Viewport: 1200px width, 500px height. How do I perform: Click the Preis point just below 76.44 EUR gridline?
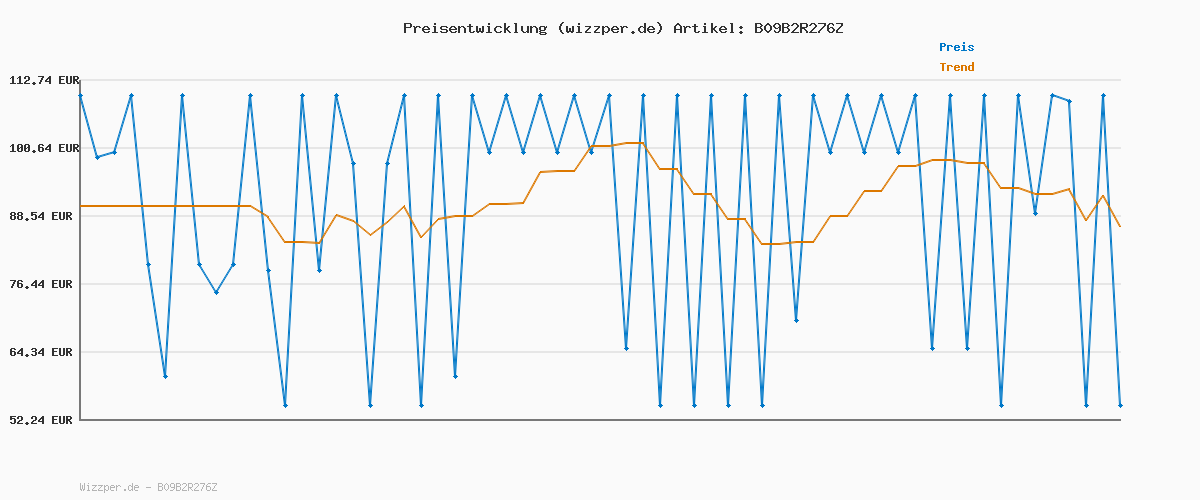[x=216, y=292]
